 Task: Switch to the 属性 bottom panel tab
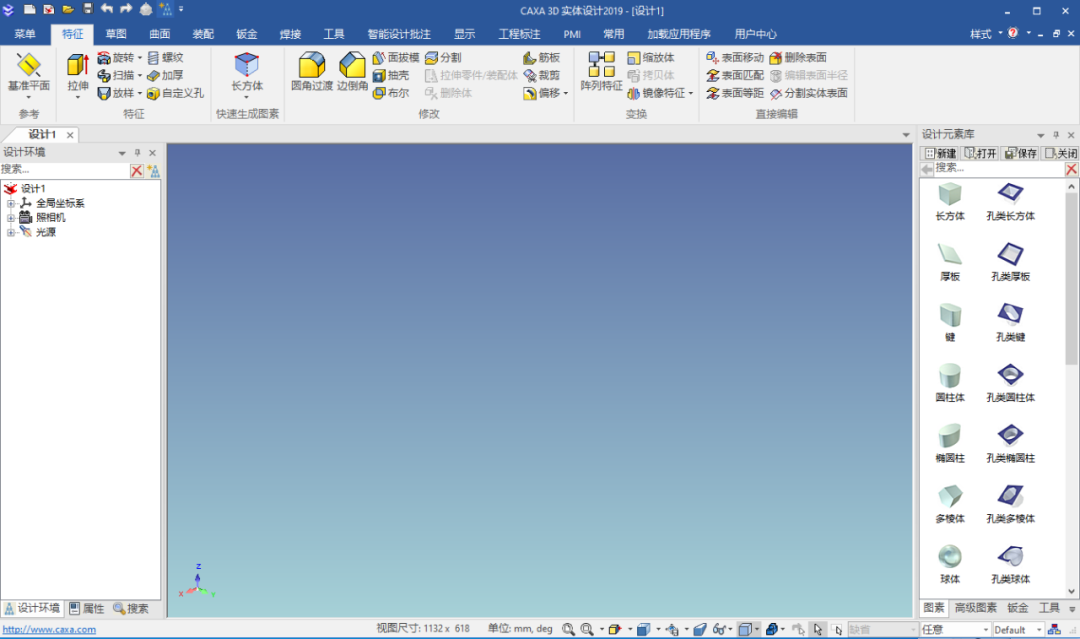[x=87, y=608]
